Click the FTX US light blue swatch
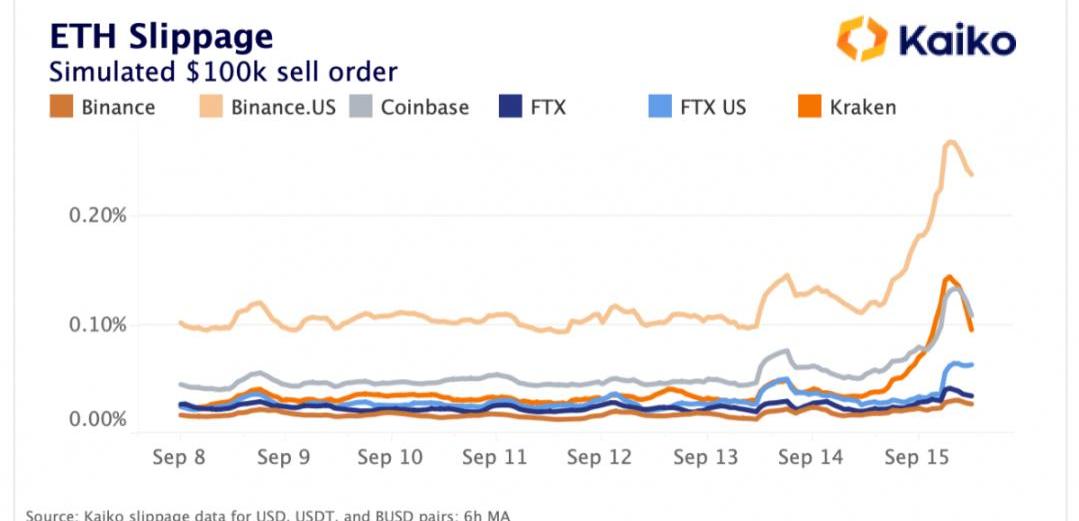Image resolution: width=1079 pixels, height=521 pixels. (x=660, y=106)
